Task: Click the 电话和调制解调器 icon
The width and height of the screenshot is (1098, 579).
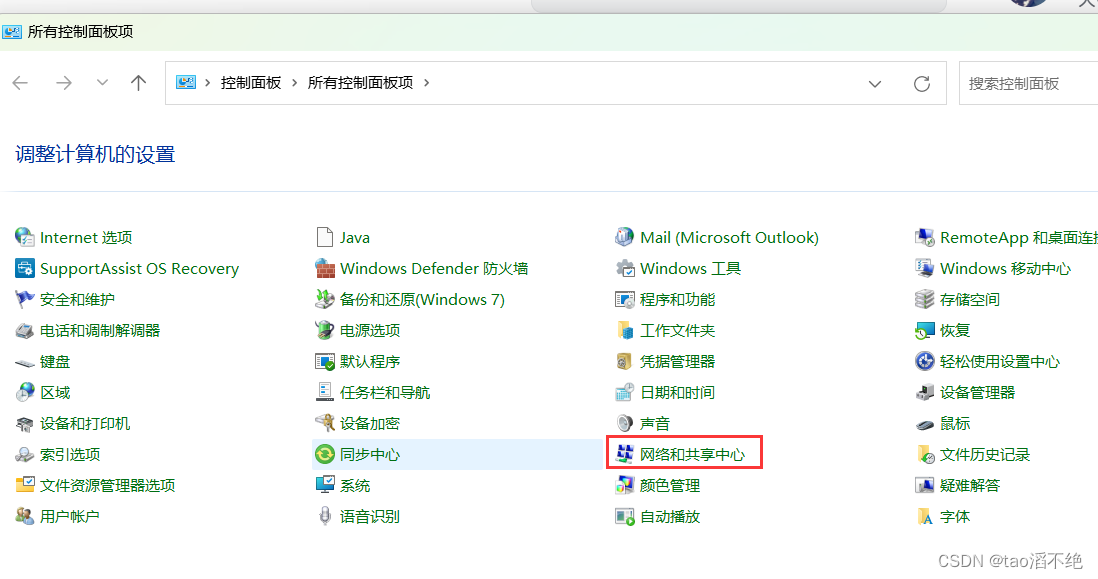Action: click(25, 330)
